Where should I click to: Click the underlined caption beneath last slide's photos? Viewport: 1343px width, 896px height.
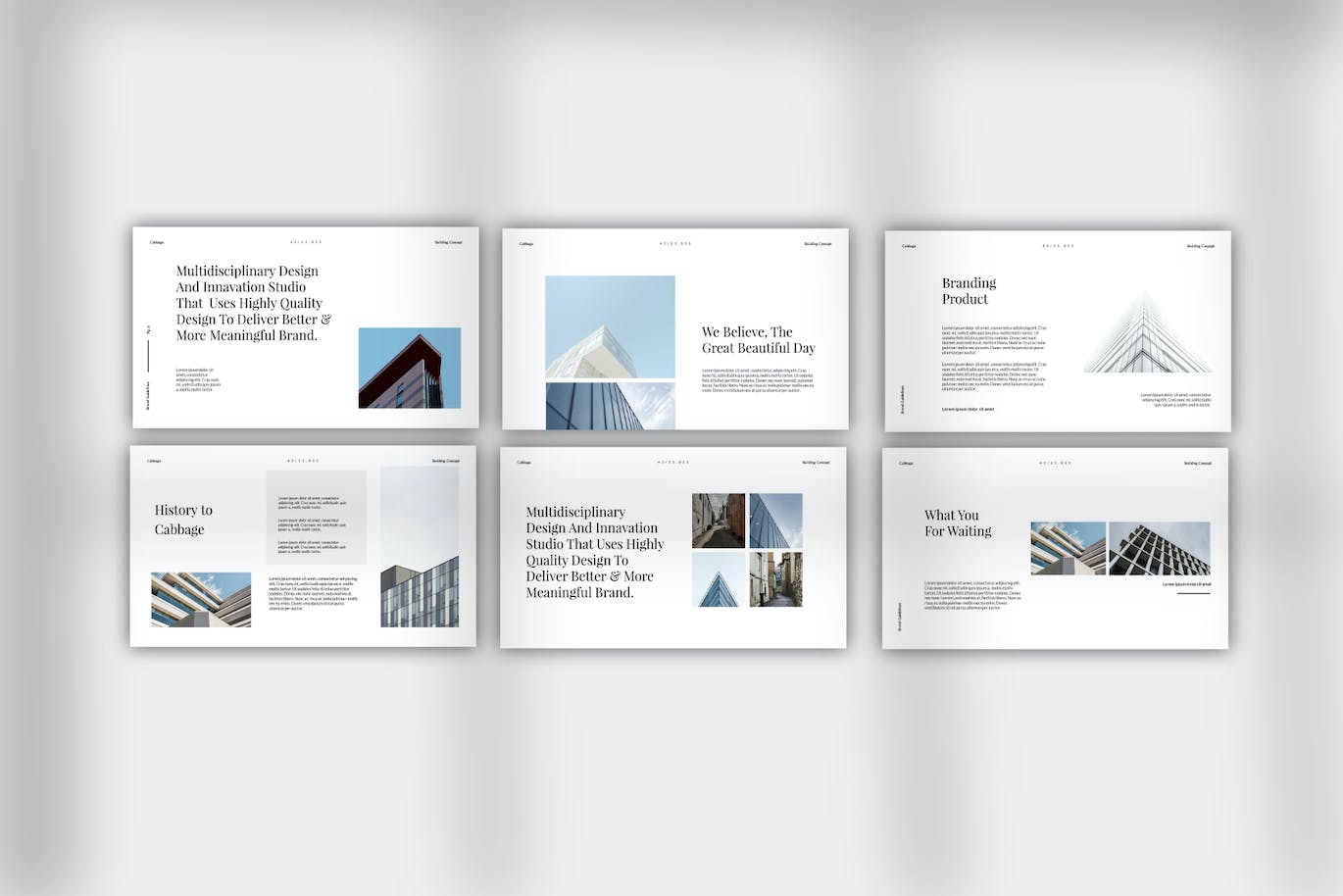point(1186,584)
